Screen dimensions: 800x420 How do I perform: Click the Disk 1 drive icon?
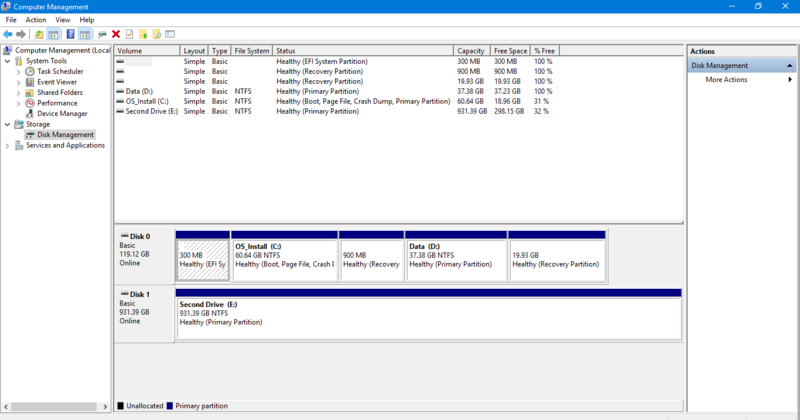pyautogui.click(x=124, y=294)
